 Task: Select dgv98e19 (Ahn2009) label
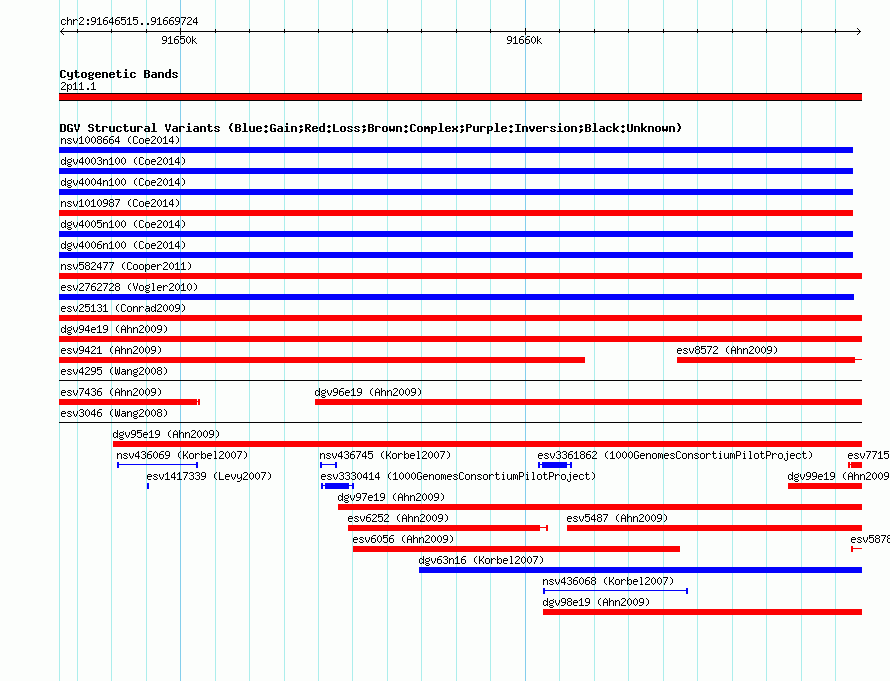coord(597,602)
